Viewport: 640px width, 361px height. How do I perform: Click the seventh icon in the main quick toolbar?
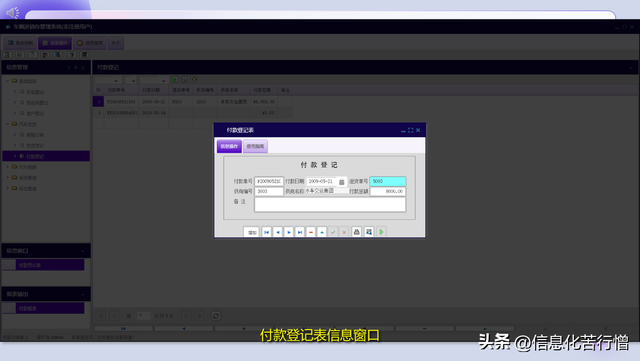point(84,55)
